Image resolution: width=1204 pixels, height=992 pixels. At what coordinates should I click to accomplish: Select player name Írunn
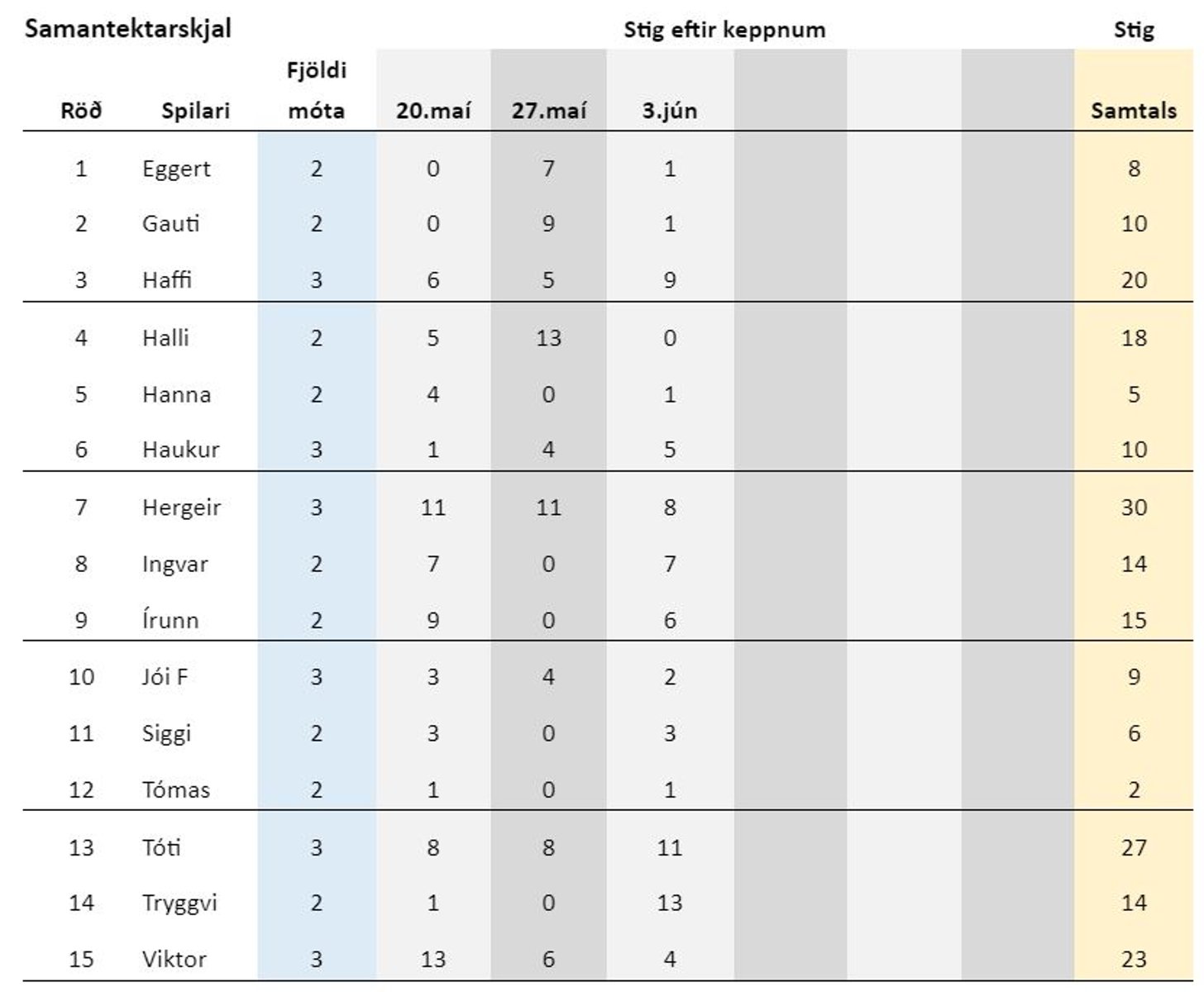point(170,619)
